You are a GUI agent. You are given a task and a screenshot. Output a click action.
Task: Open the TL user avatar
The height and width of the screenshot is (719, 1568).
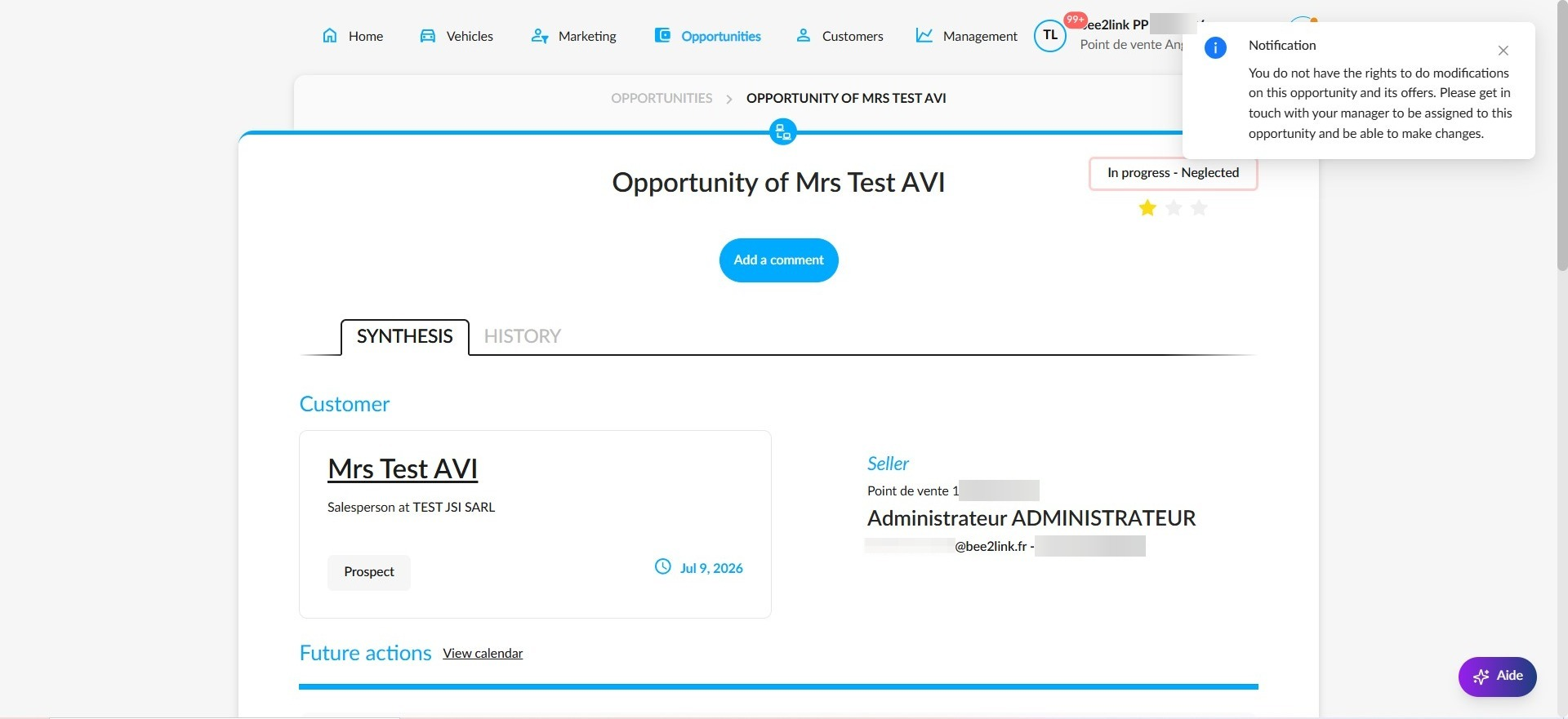click(1050, 35)
